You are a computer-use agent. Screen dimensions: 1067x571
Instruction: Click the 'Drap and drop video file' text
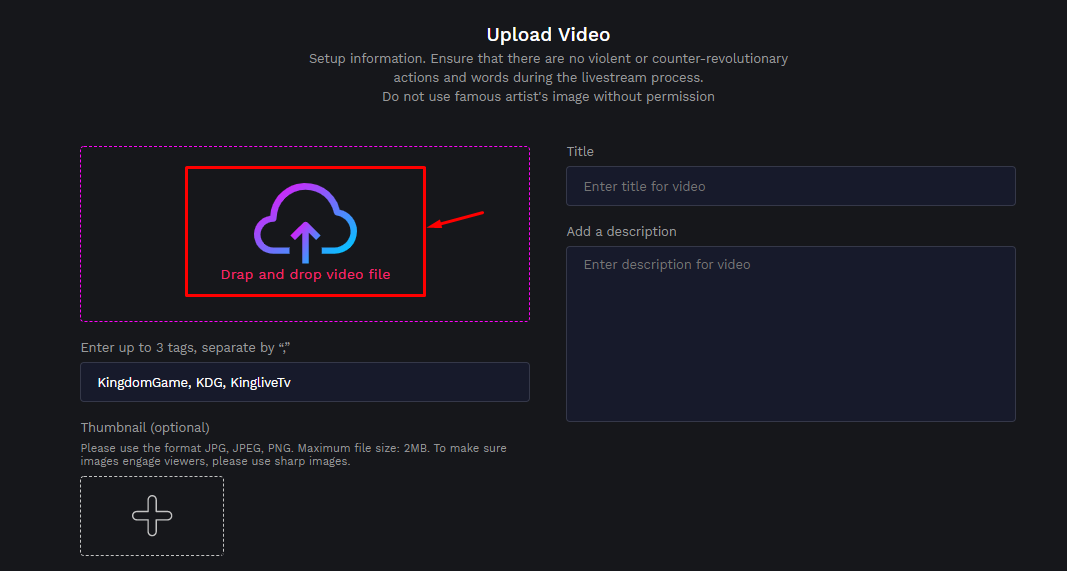click(306, 274)
